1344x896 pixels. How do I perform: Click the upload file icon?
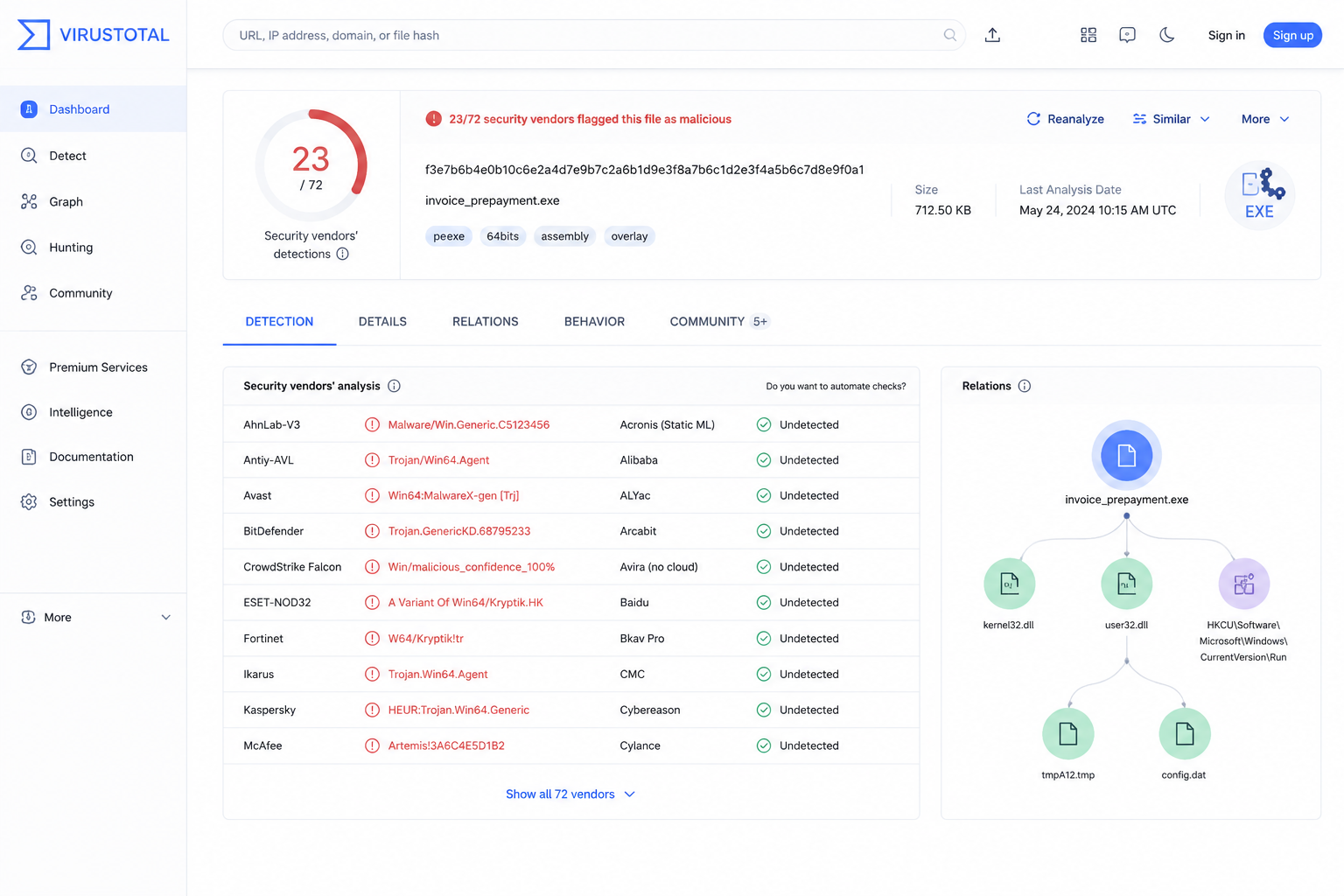[x=992, y=35]
